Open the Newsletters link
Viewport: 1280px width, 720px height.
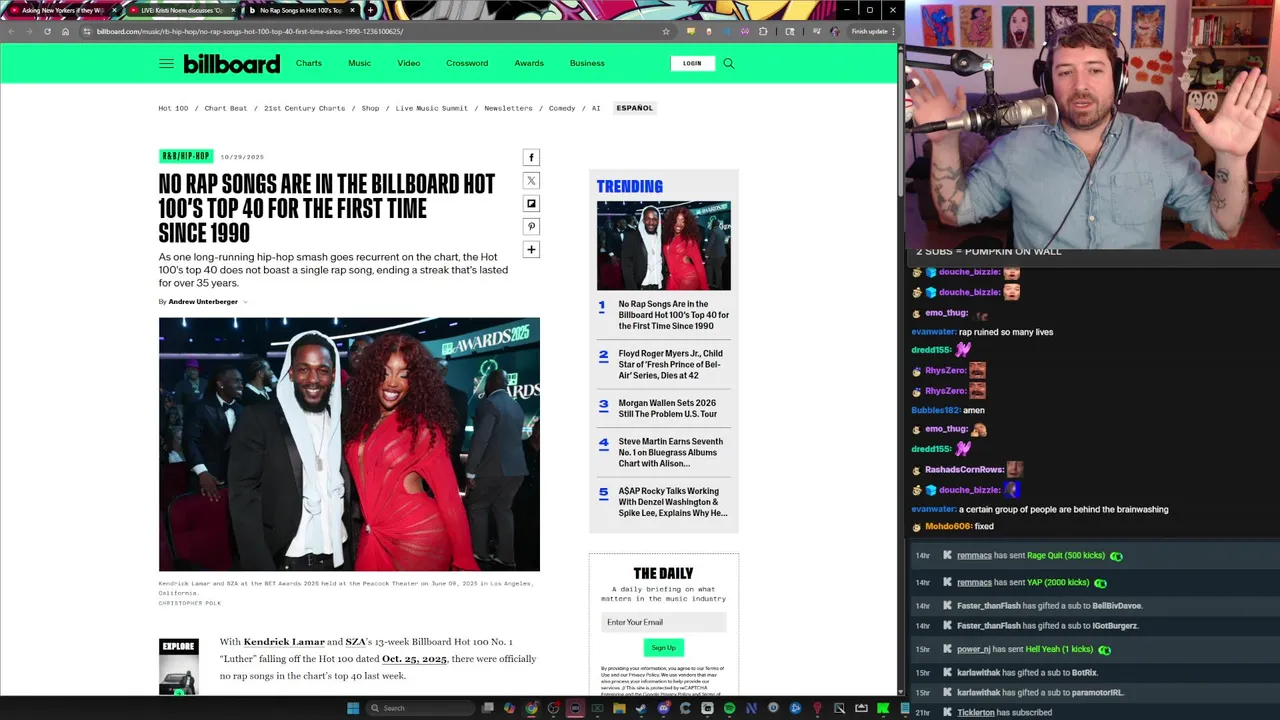(x=508, y=108)
